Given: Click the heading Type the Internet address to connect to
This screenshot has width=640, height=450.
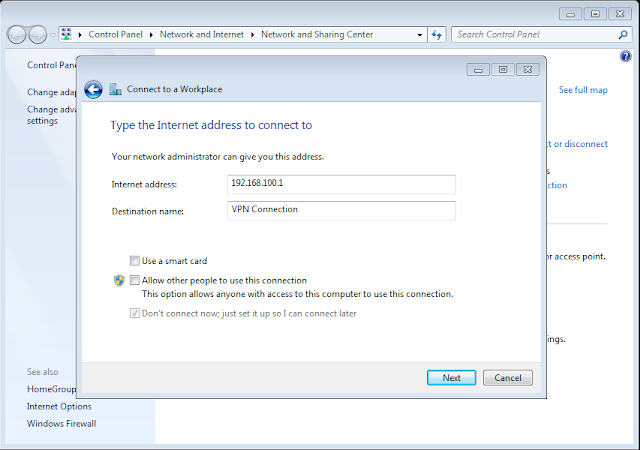Looking at the screenshot, I should 211,125.
